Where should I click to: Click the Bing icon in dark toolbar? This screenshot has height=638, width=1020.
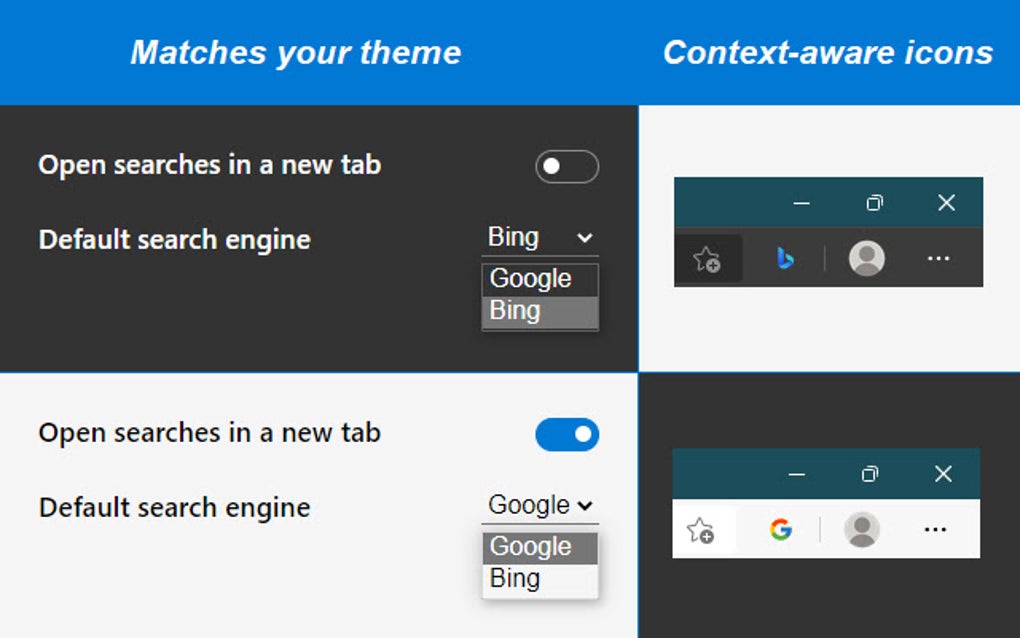(x=785, y=259)
